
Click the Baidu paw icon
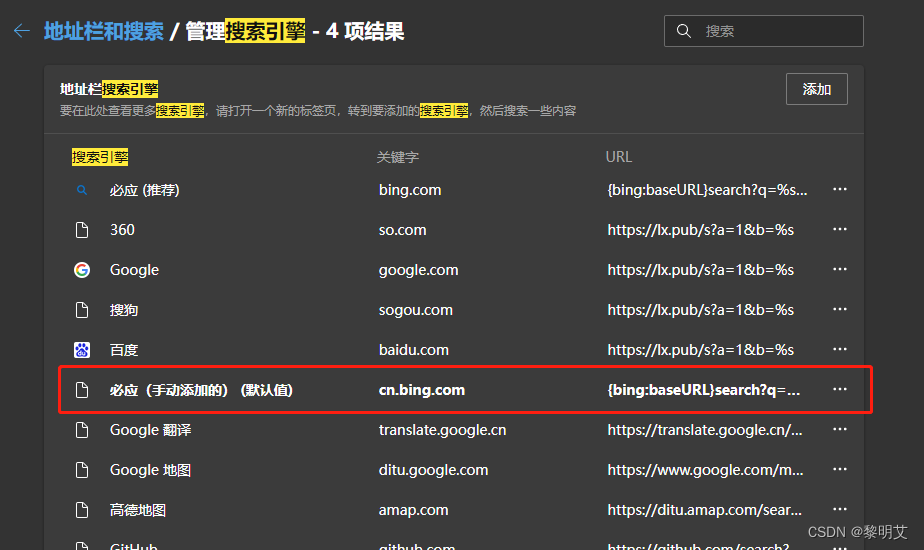click(82, 350)
